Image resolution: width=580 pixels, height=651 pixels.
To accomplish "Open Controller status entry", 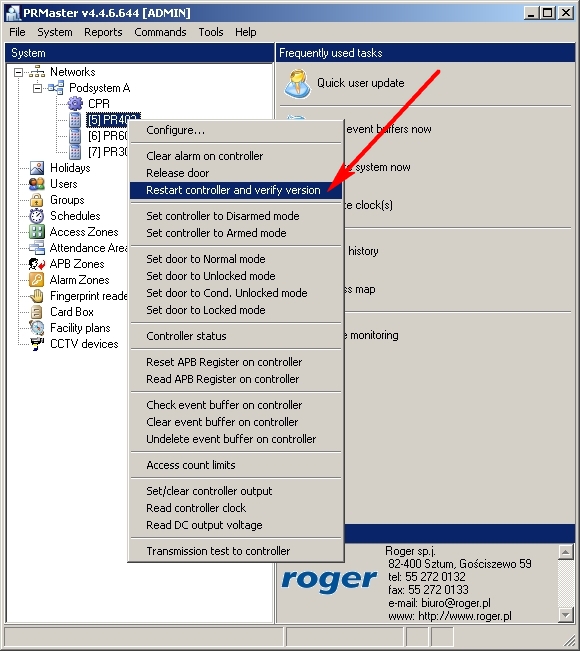I will click(236, 336).
